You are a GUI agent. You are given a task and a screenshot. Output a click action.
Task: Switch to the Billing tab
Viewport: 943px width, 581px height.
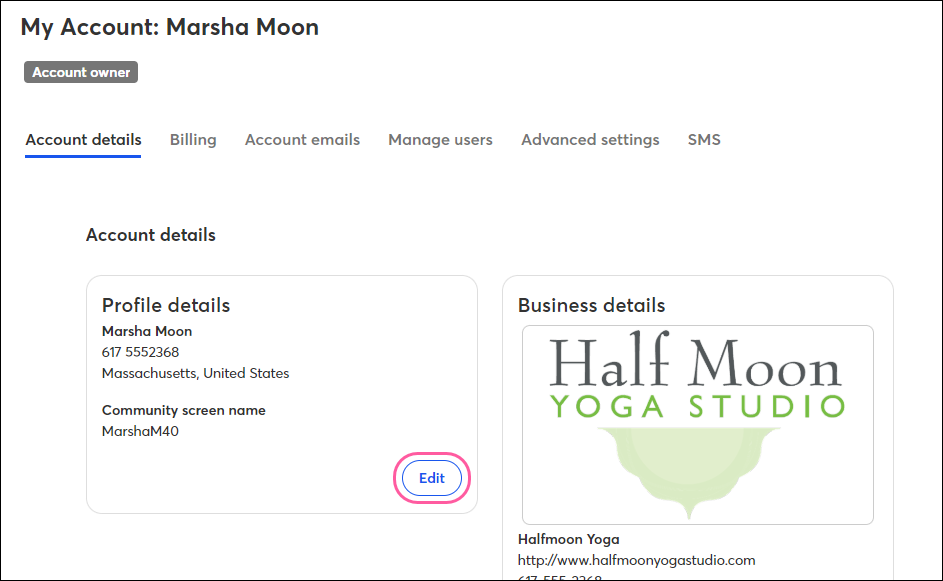click(193, 140)
